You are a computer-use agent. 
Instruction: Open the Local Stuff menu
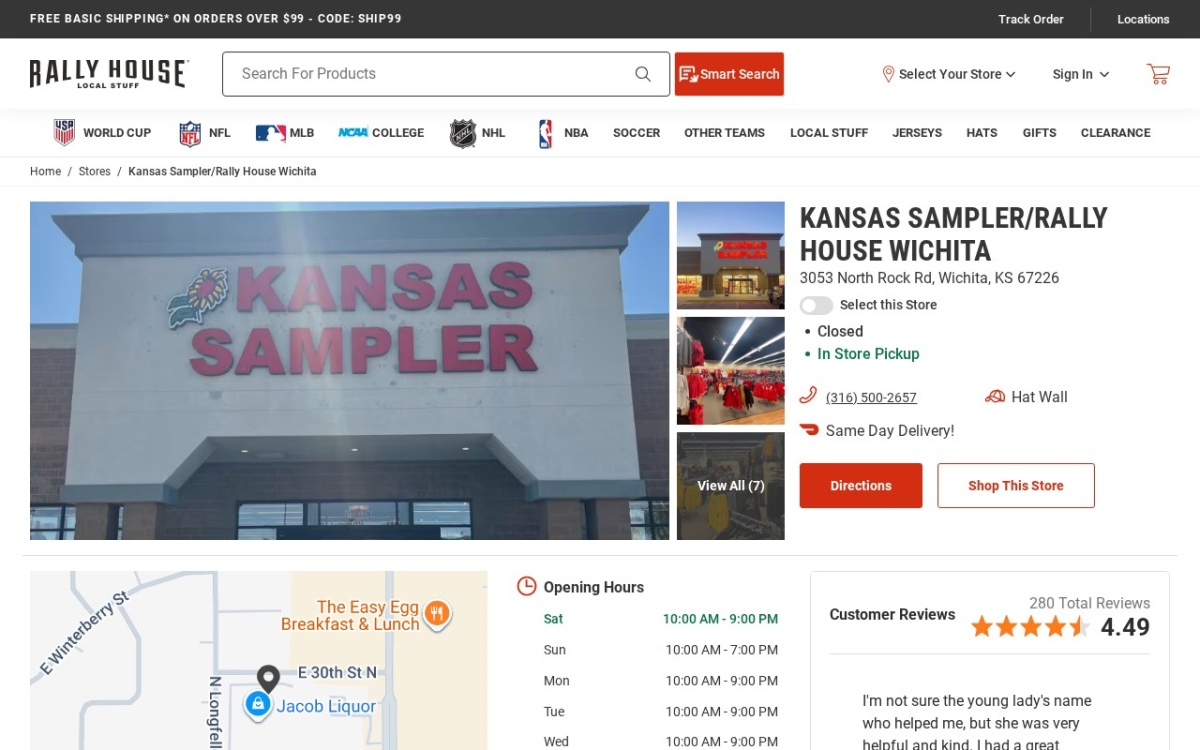pyautogui.click(x=829, y=133)
